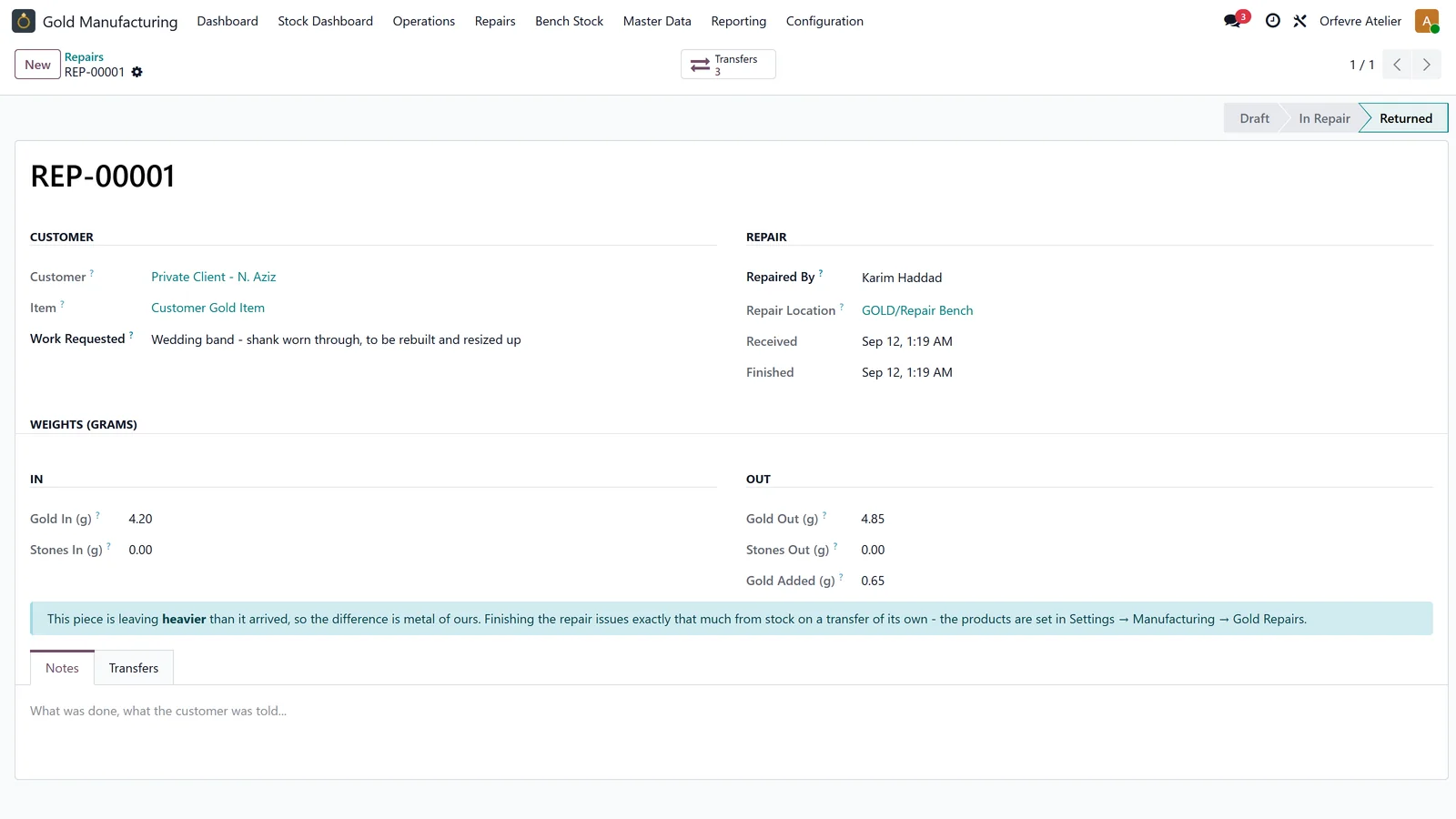The width and height of the screenshot is (1456, 819).
Task: Select the Returned status stage
Action: [1405, 118]
